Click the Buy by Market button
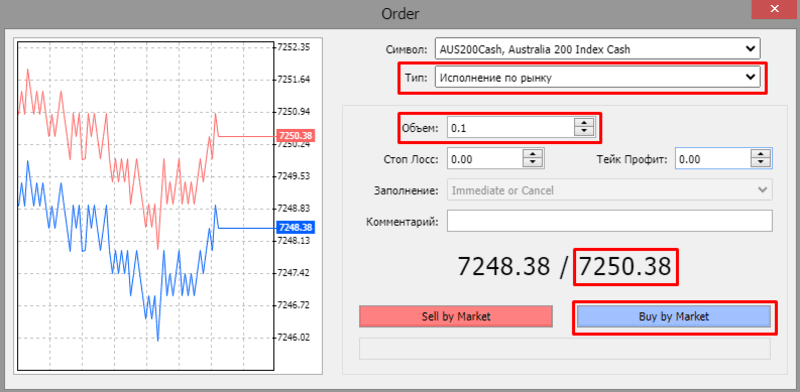This screenshot has height=392, width=800. [x=673, y=316]
